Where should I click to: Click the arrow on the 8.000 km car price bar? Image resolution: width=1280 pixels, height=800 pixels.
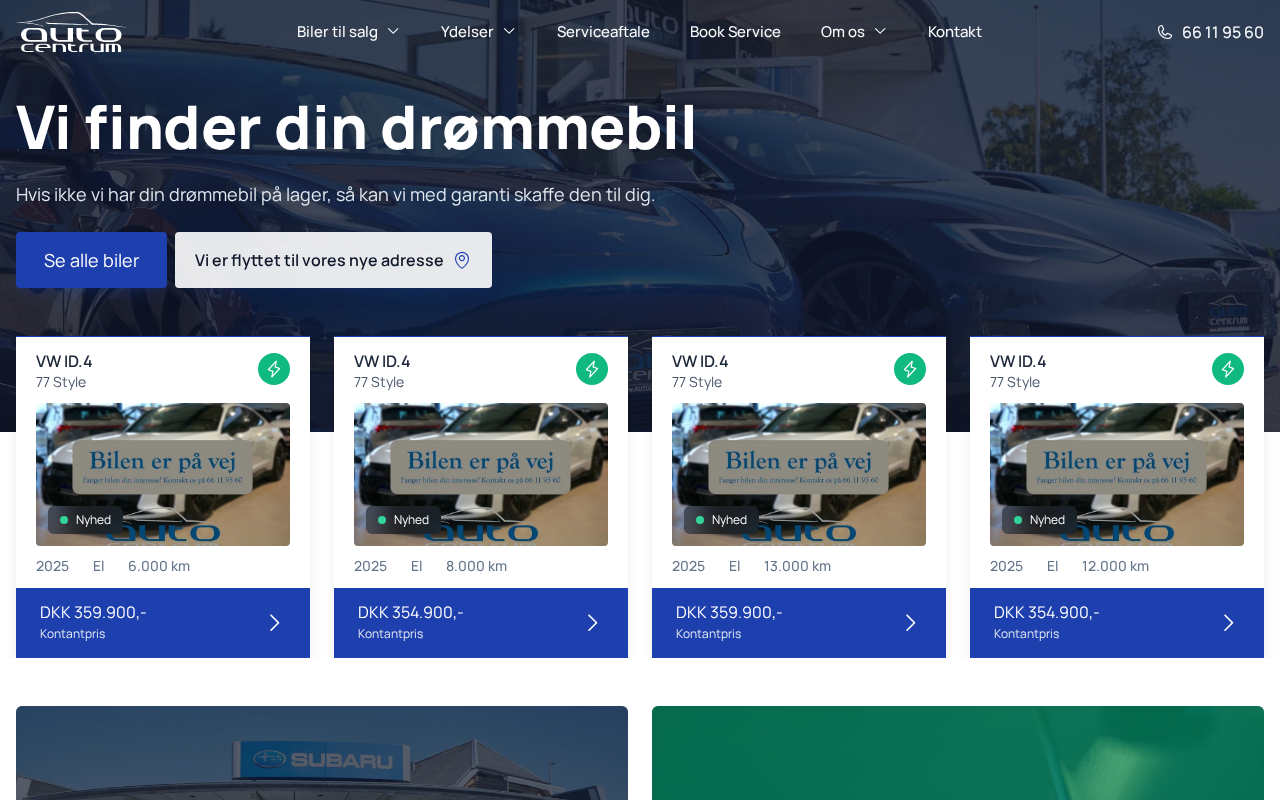tap(593, 623)
